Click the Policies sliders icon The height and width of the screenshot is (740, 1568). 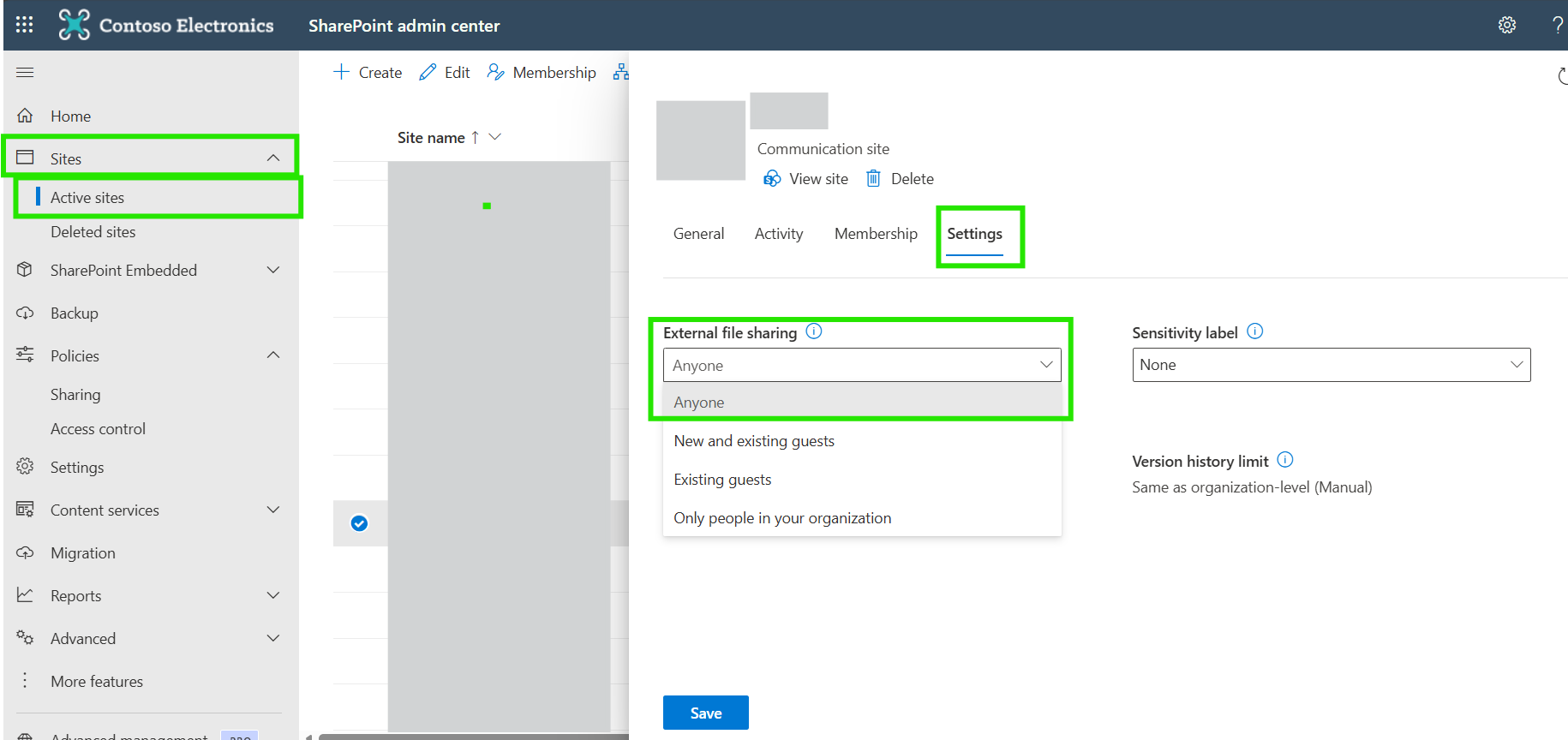click(x=25, y=355)
